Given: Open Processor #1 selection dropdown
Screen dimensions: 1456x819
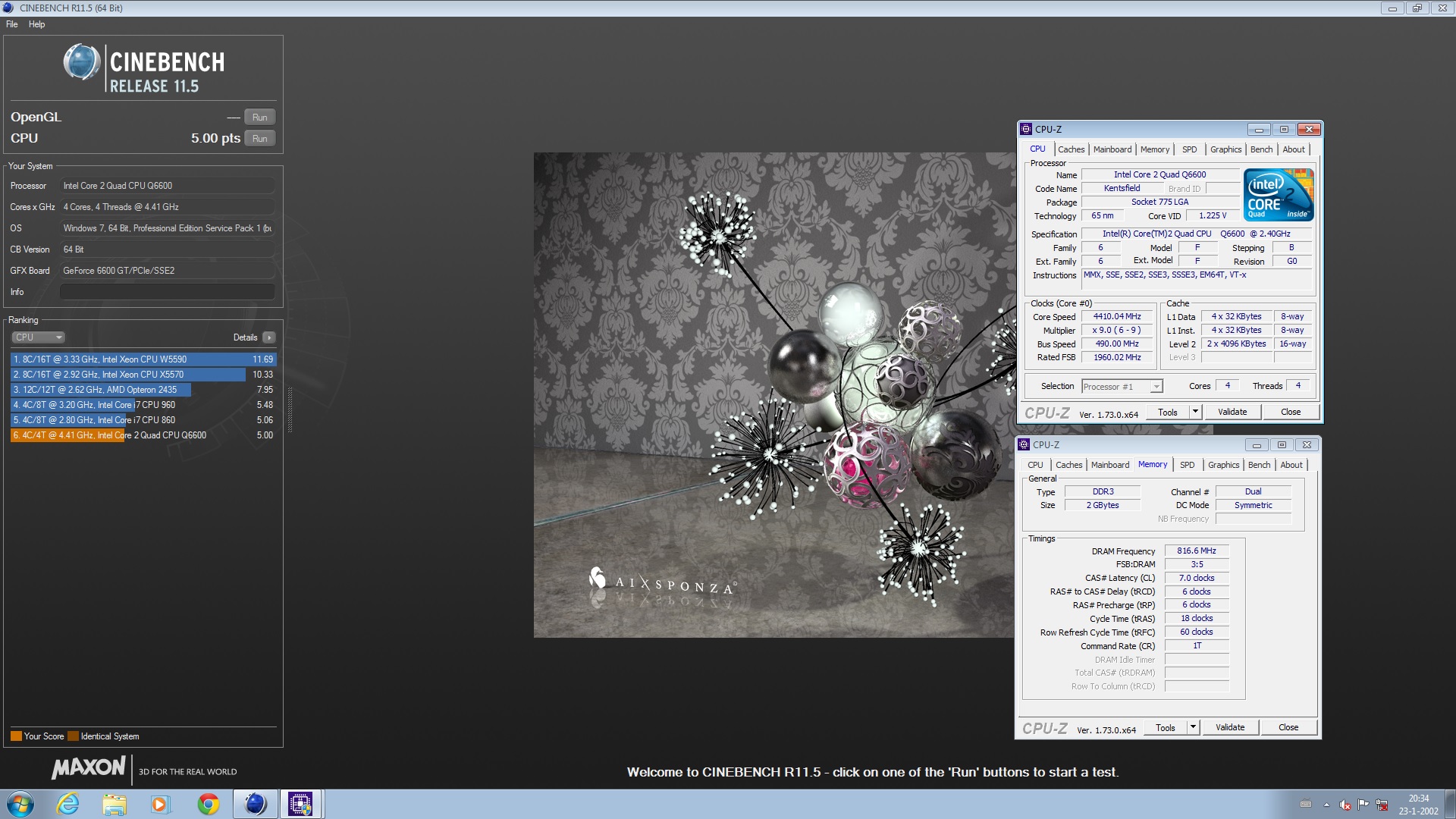Looking at the screenshot, I should (x=1122, y=387).
